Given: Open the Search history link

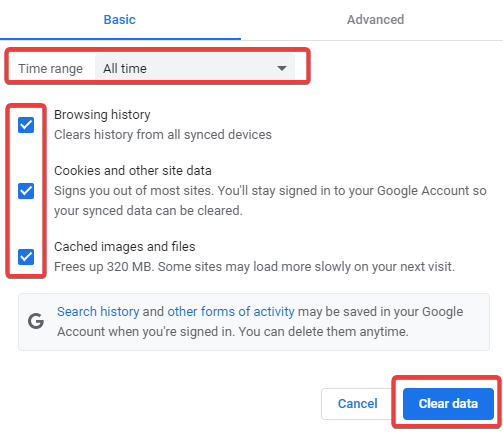Looking at the screenshot, I should point(98,312).
